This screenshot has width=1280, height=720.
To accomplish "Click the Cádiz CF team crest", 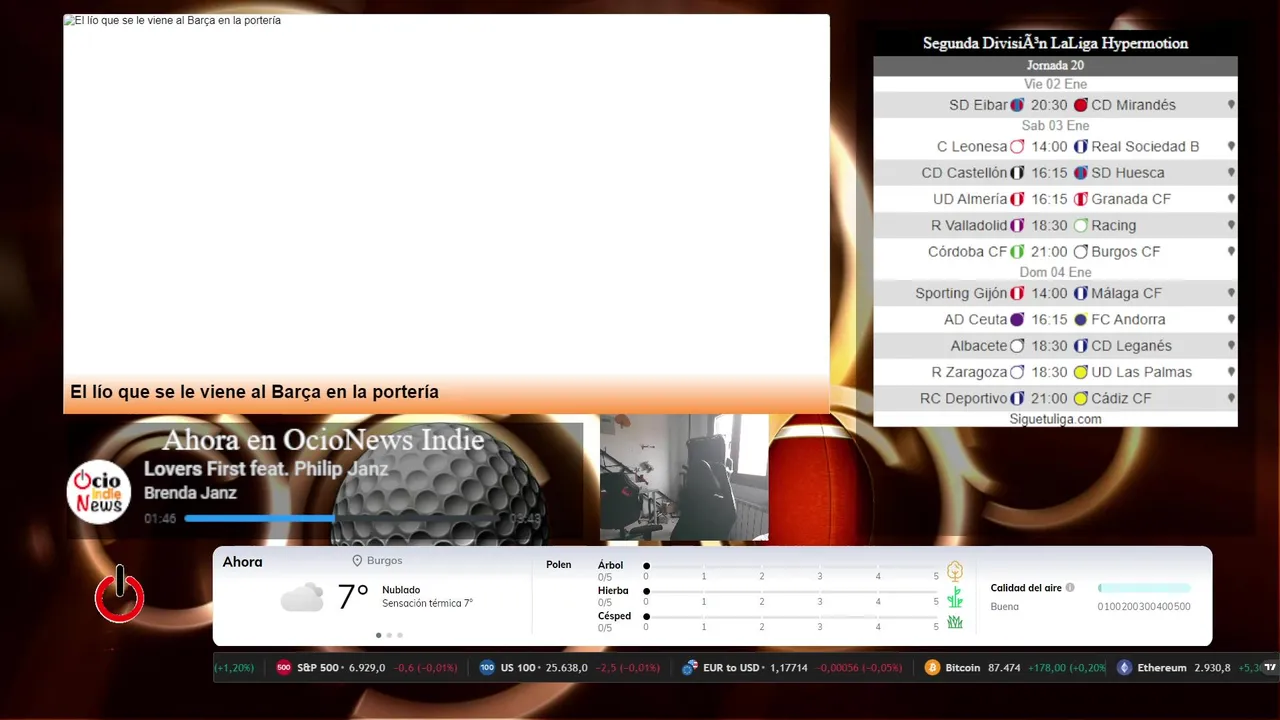I will [x=1081, y=398].
